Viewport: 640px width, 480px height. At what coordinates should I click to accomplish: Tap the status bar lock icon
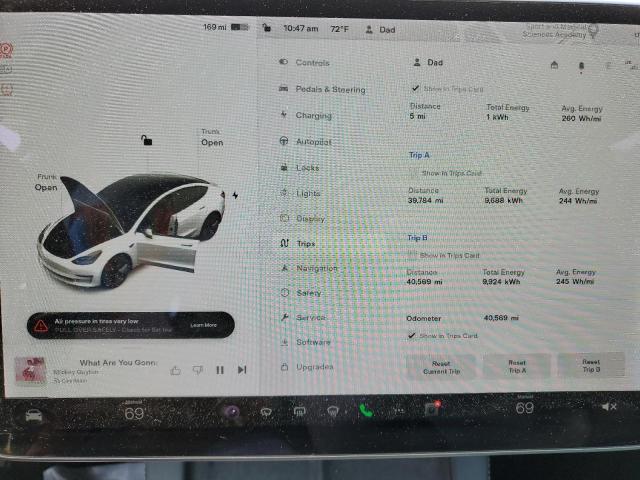pyautogui.click(x=266, y=28)
